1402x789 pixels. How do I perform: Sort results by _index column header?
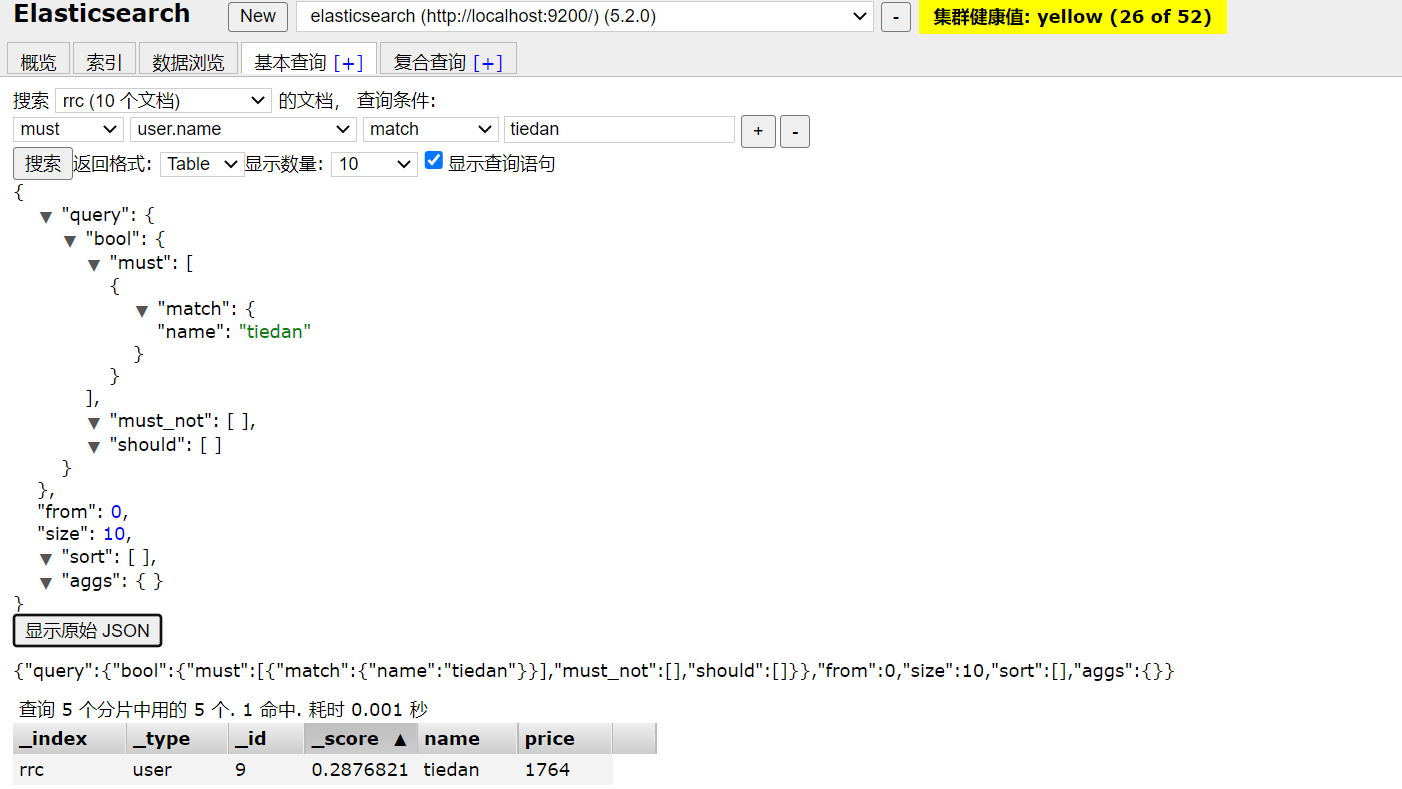69,739
